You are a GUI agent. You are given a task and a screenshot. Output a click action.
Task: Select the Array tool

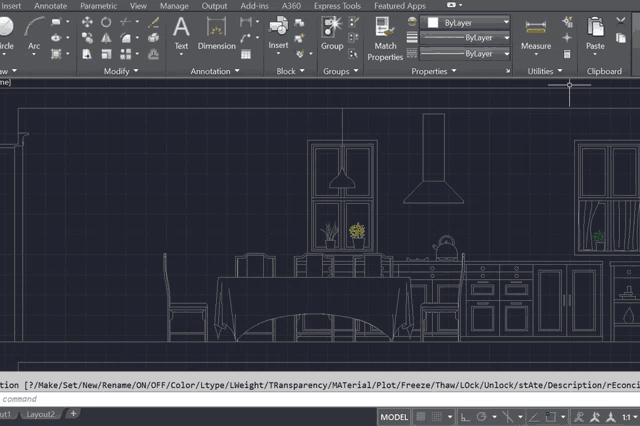point(126,54)
